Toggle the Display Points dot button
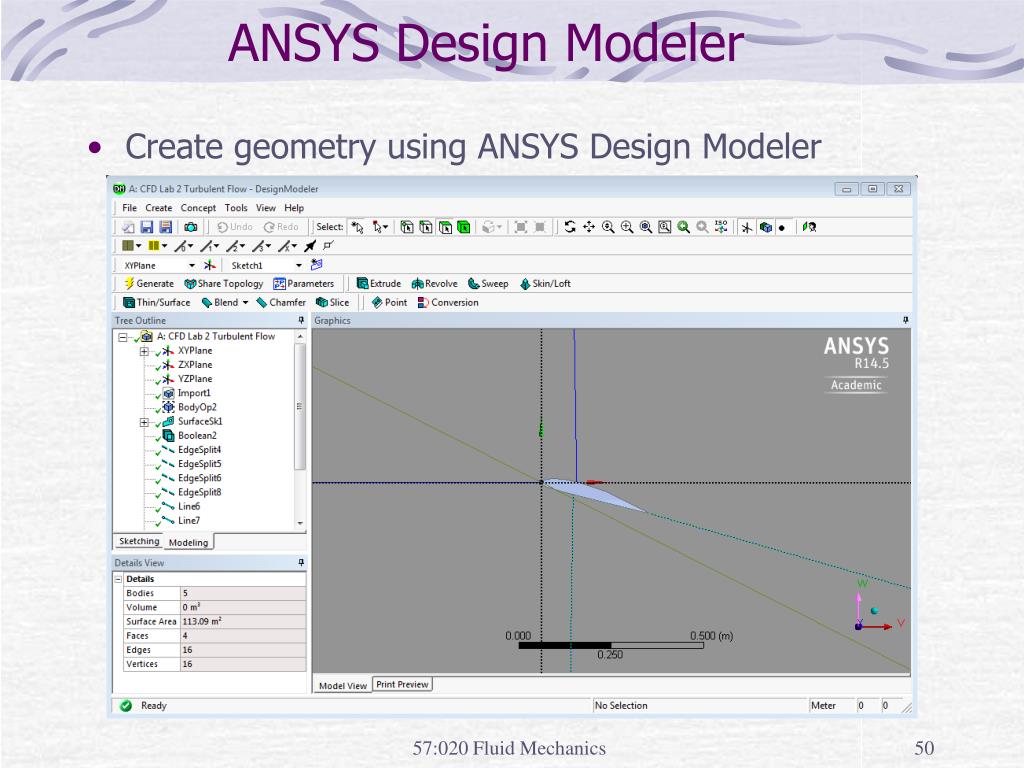Screen dimensions: 1024x768 pos(782,227)
